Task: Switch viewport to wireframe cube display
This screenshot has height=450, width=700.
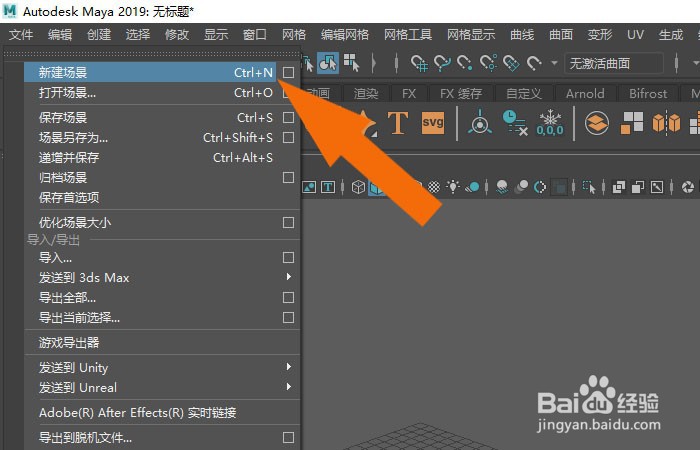Action: pos(358,187)
